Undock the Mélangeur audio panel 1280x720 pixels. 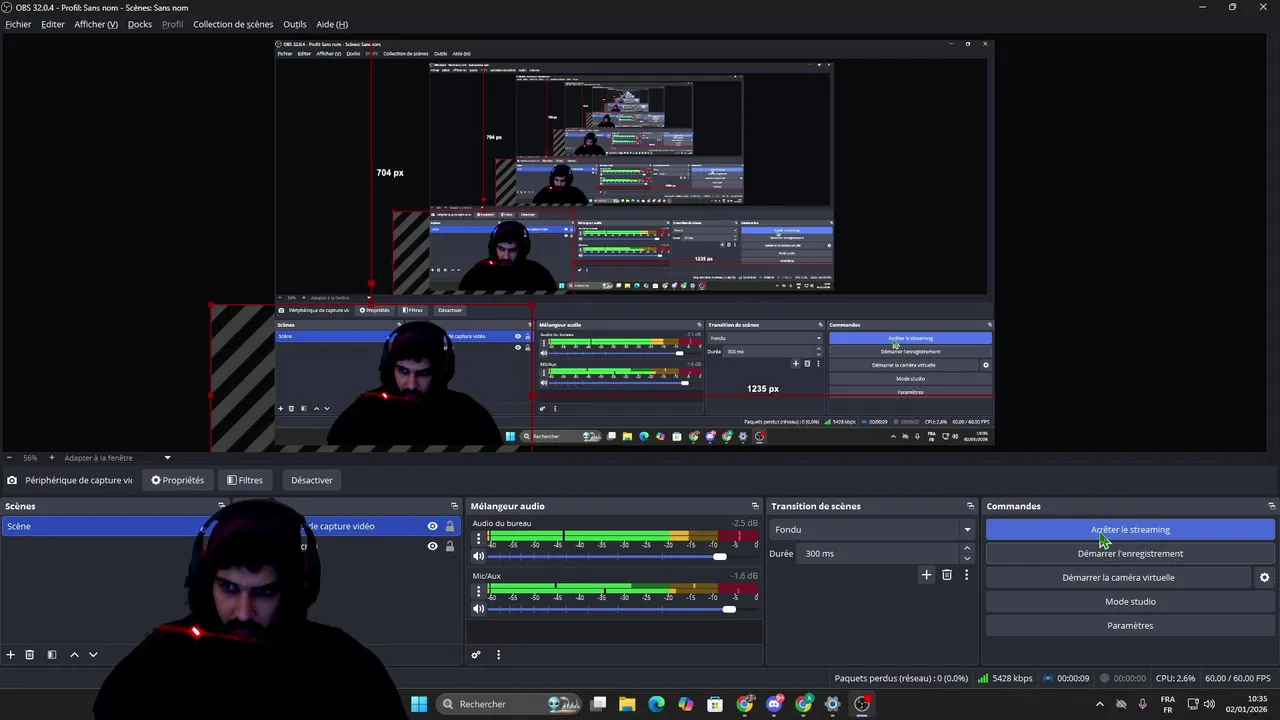click(755, 506)
